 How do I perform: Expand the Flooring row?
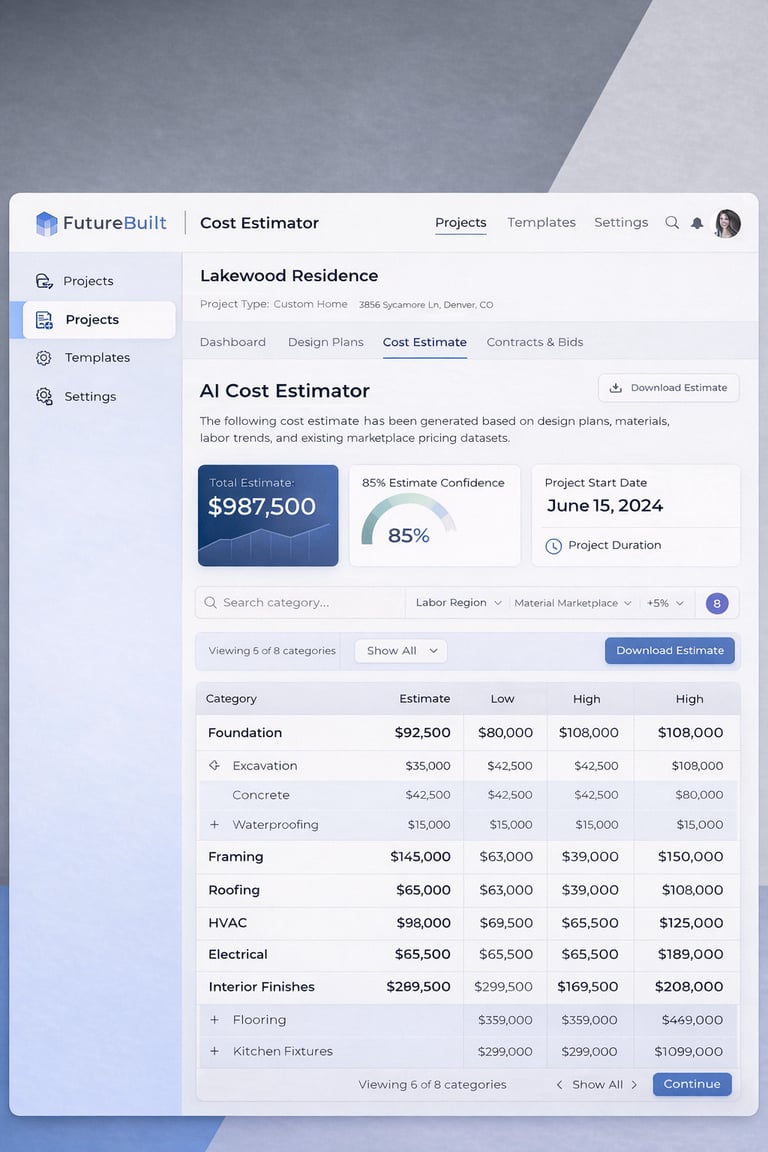215,1020
